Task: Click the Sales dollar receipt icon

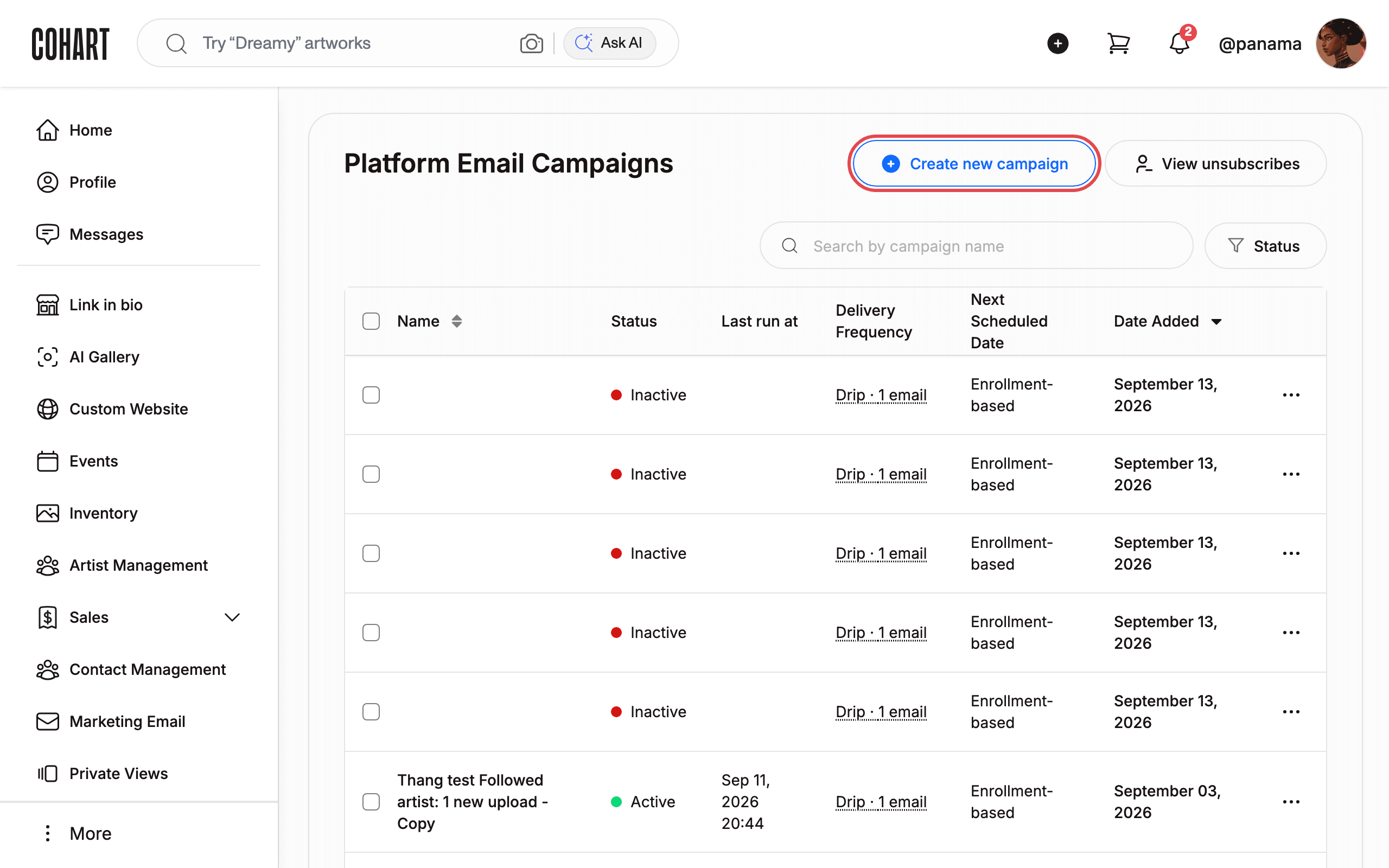Action: tap(48, 618)
